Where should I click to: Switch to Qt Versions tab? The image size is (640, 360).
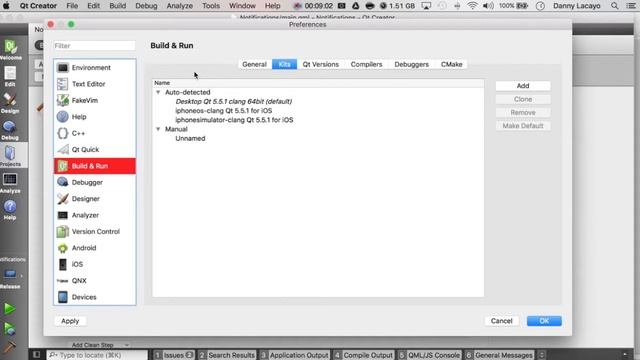321,64
